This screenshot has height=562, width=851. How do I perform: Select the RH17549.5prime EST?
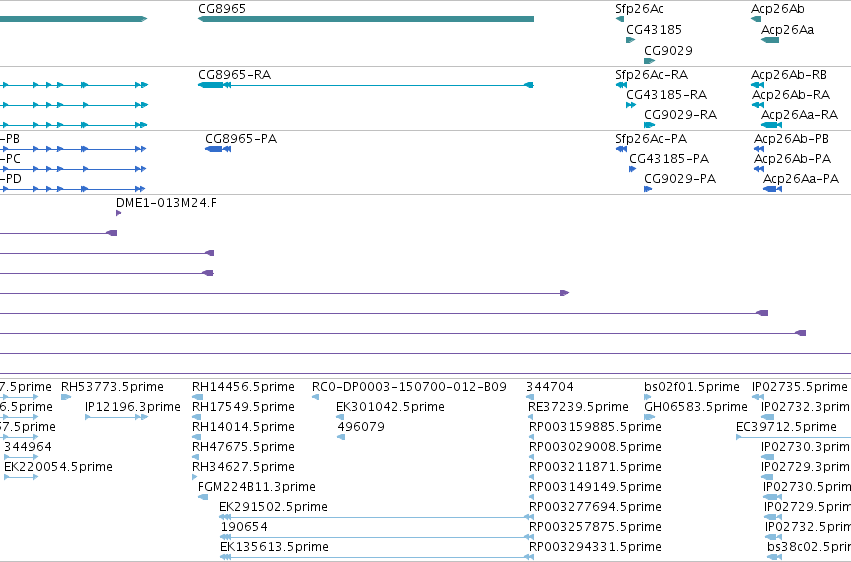tap(196, 417)
